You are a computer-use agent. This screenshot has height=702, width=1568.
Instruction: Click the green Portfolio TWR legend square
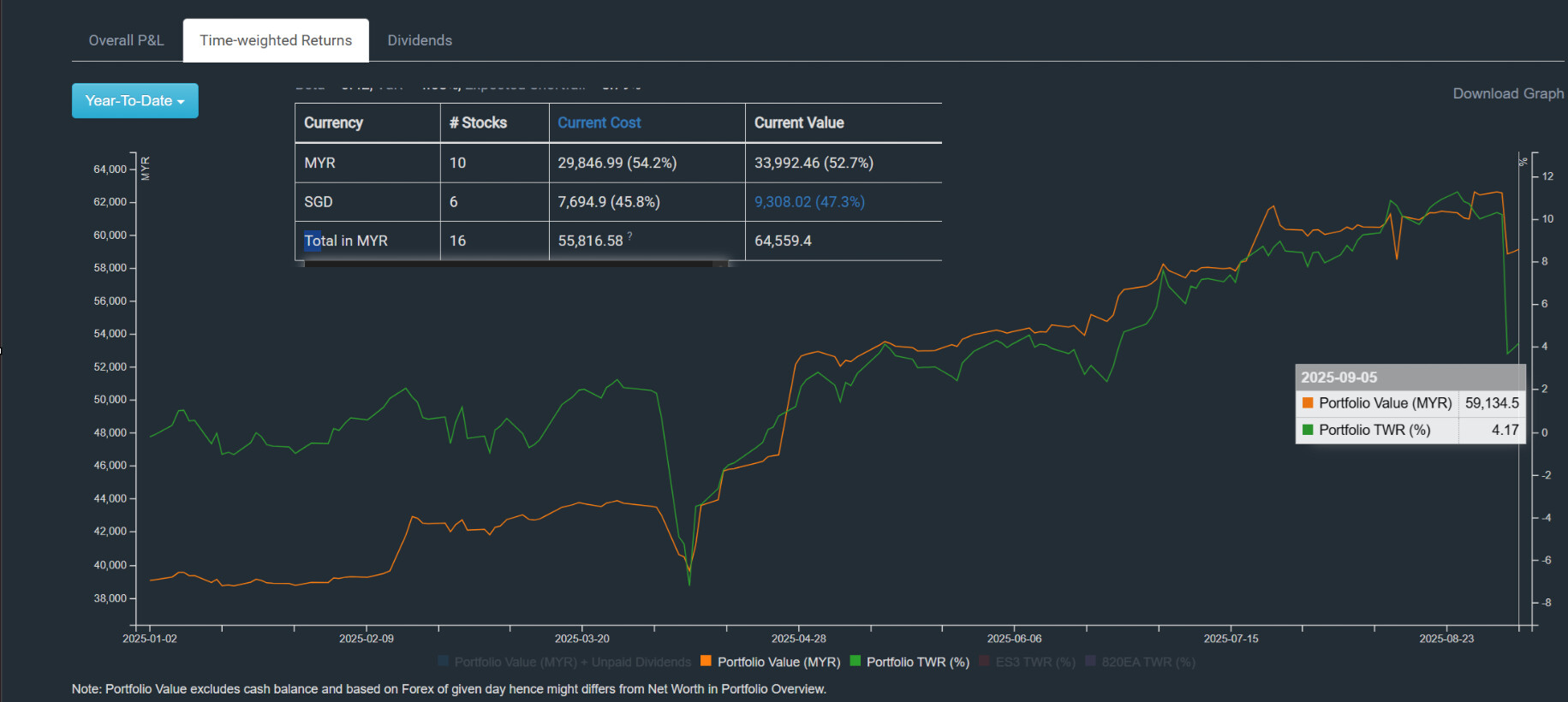(x=856, y=661)
